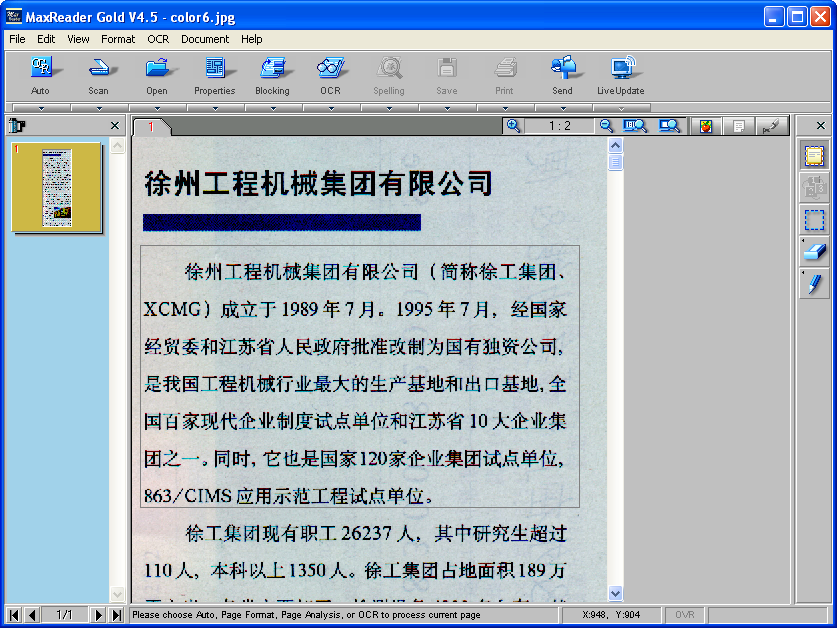
Task: Close the thumbnail panel
Action: [x=115, y=125]
